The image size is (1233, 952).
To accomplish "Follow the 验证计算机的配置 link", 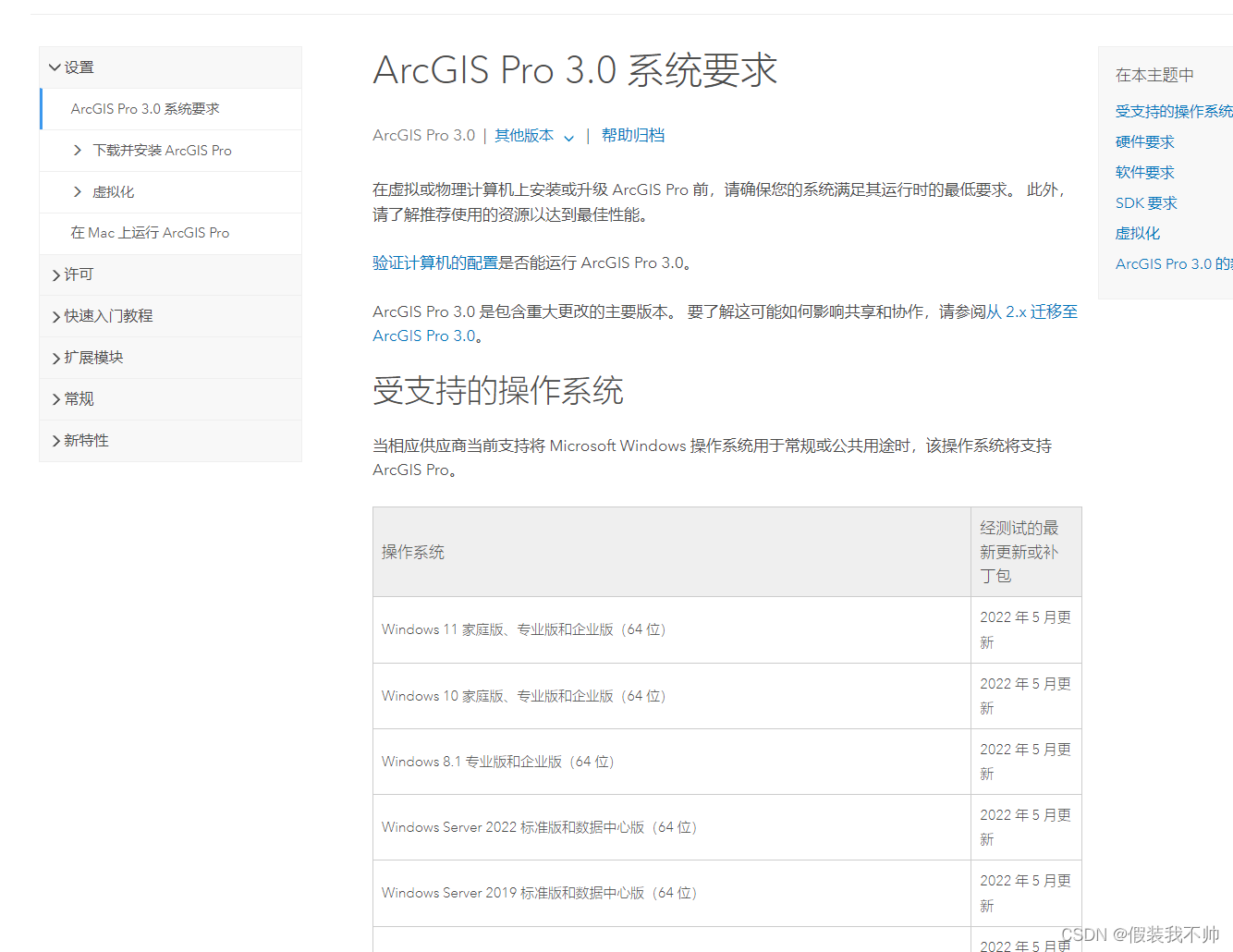I will [x=435, y=262].
